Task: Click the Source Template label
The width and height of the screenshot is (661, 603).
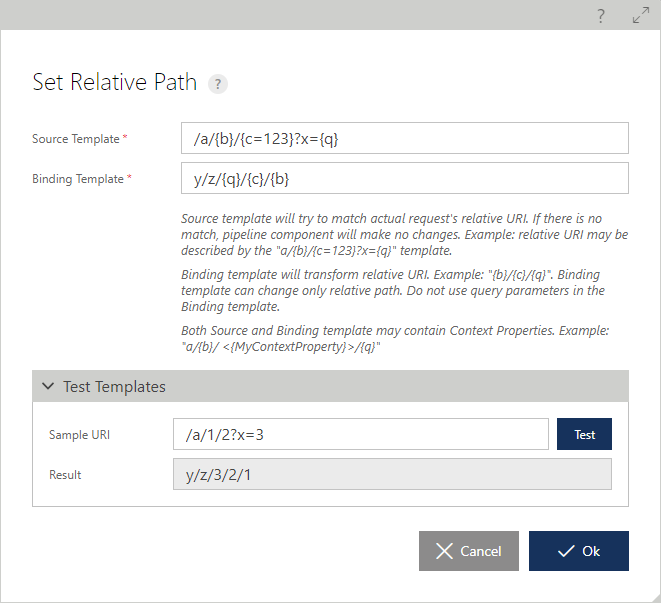Action: [76, 139]
